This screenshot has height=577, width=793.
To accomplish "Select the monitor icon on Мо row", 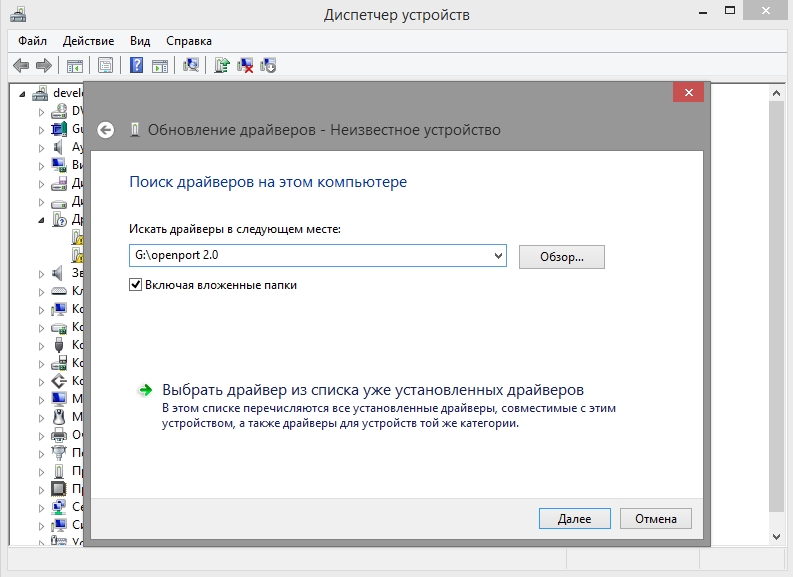I will (x=59, y=399).
